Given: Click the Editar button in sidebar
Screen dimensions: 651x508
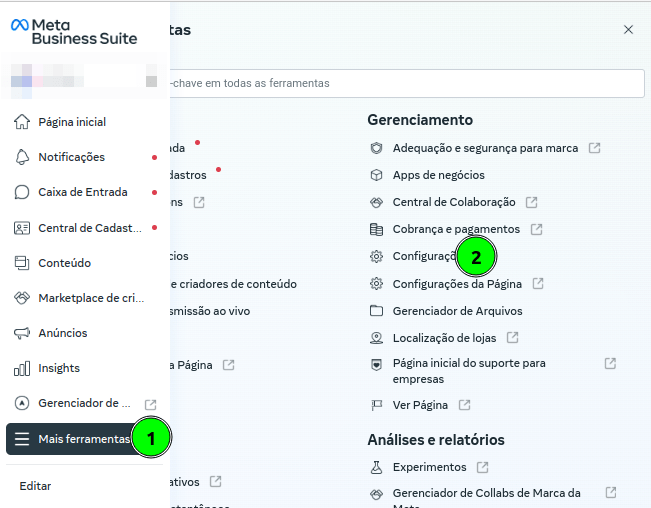Looking at the screenshot, I should pos(35,486).
